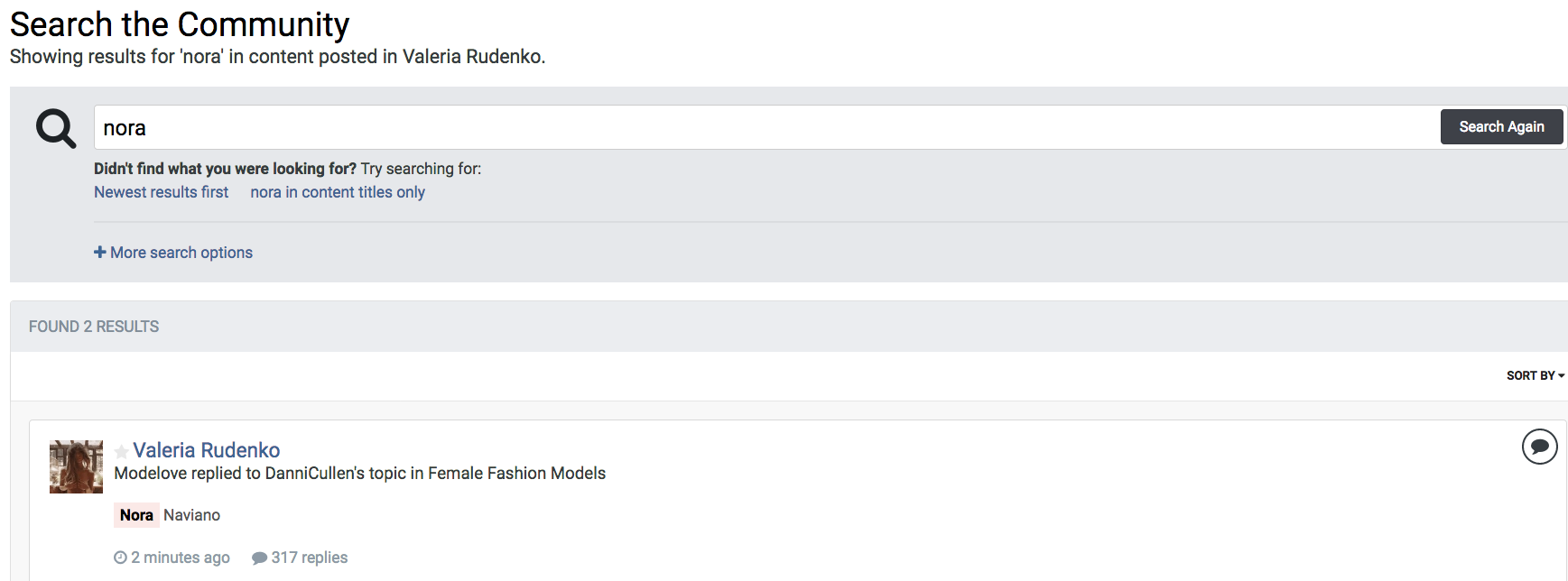Screen dimensions: 1568x581
Task: Select Newest results first link
Action: click(x=162, y=192)
